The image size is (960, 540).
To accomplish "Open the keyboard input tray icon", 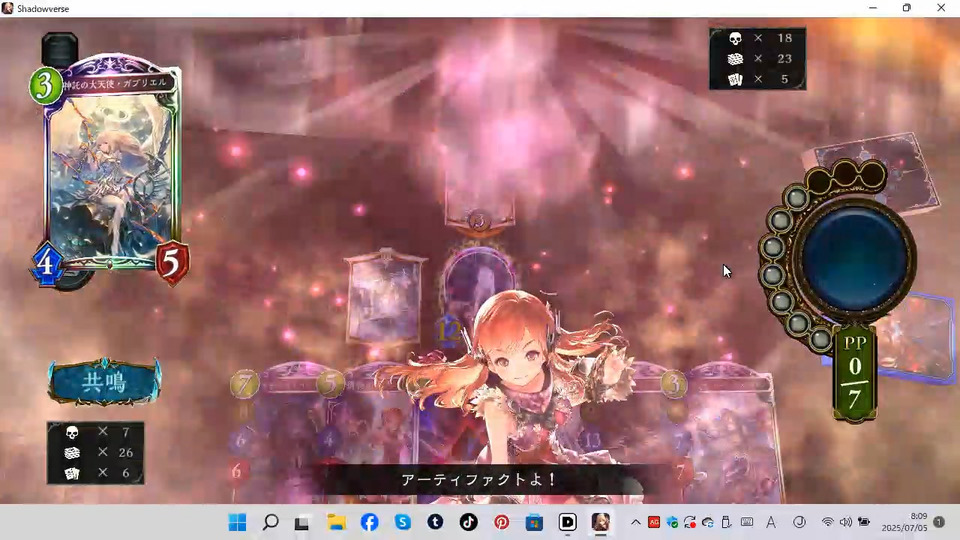I will pos(747,522).
